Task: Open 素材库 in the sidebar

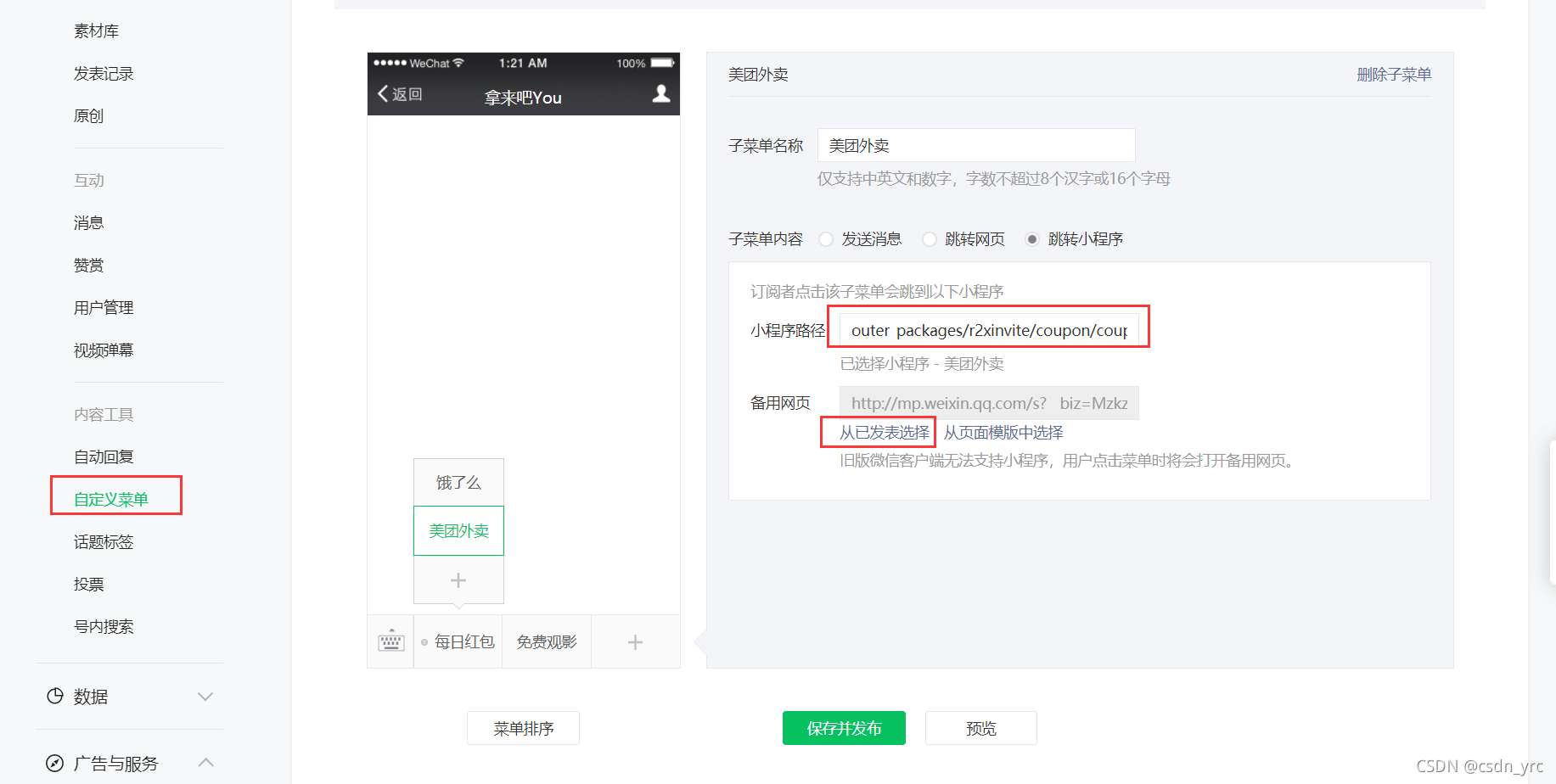Action: pos(96,31)
